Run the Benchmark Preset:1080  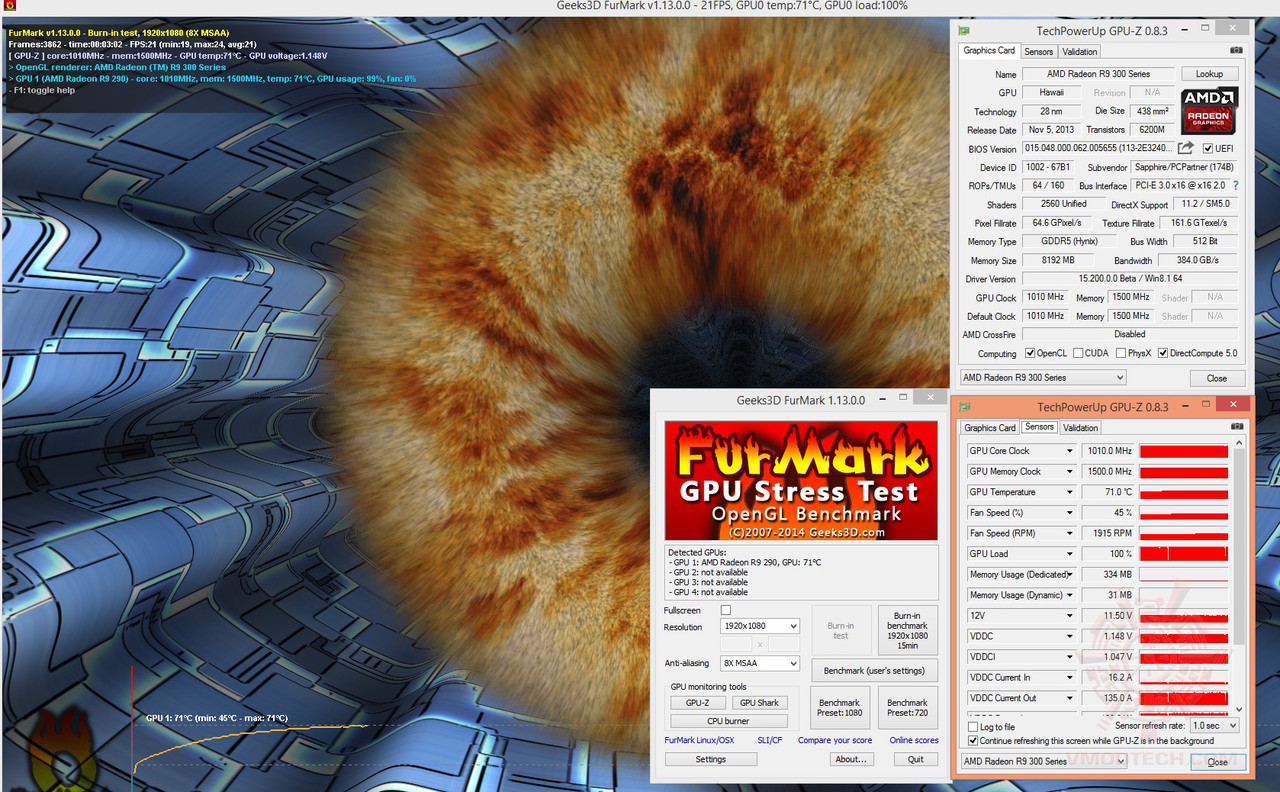839,708
